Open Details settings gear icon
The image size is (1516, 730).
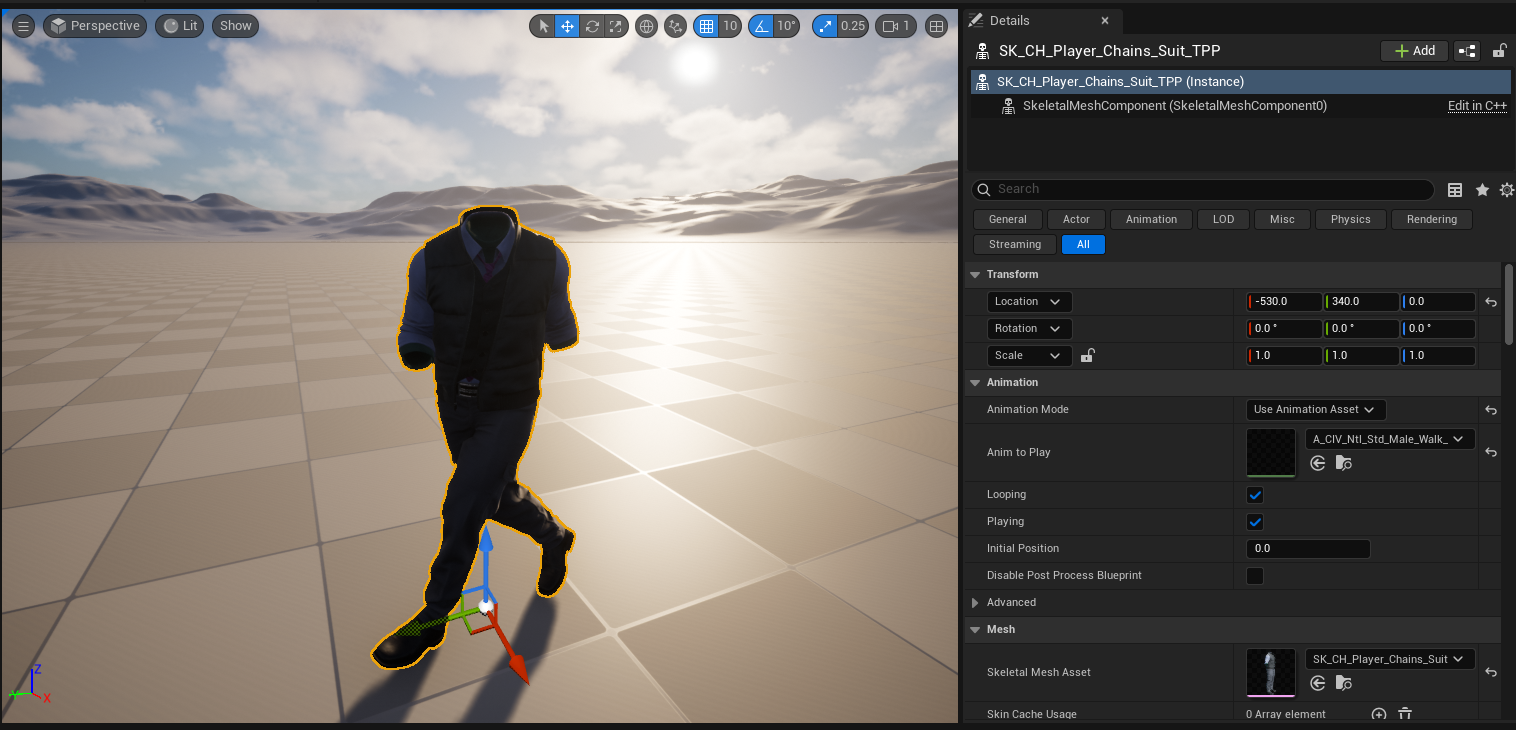coord(1507,190)
